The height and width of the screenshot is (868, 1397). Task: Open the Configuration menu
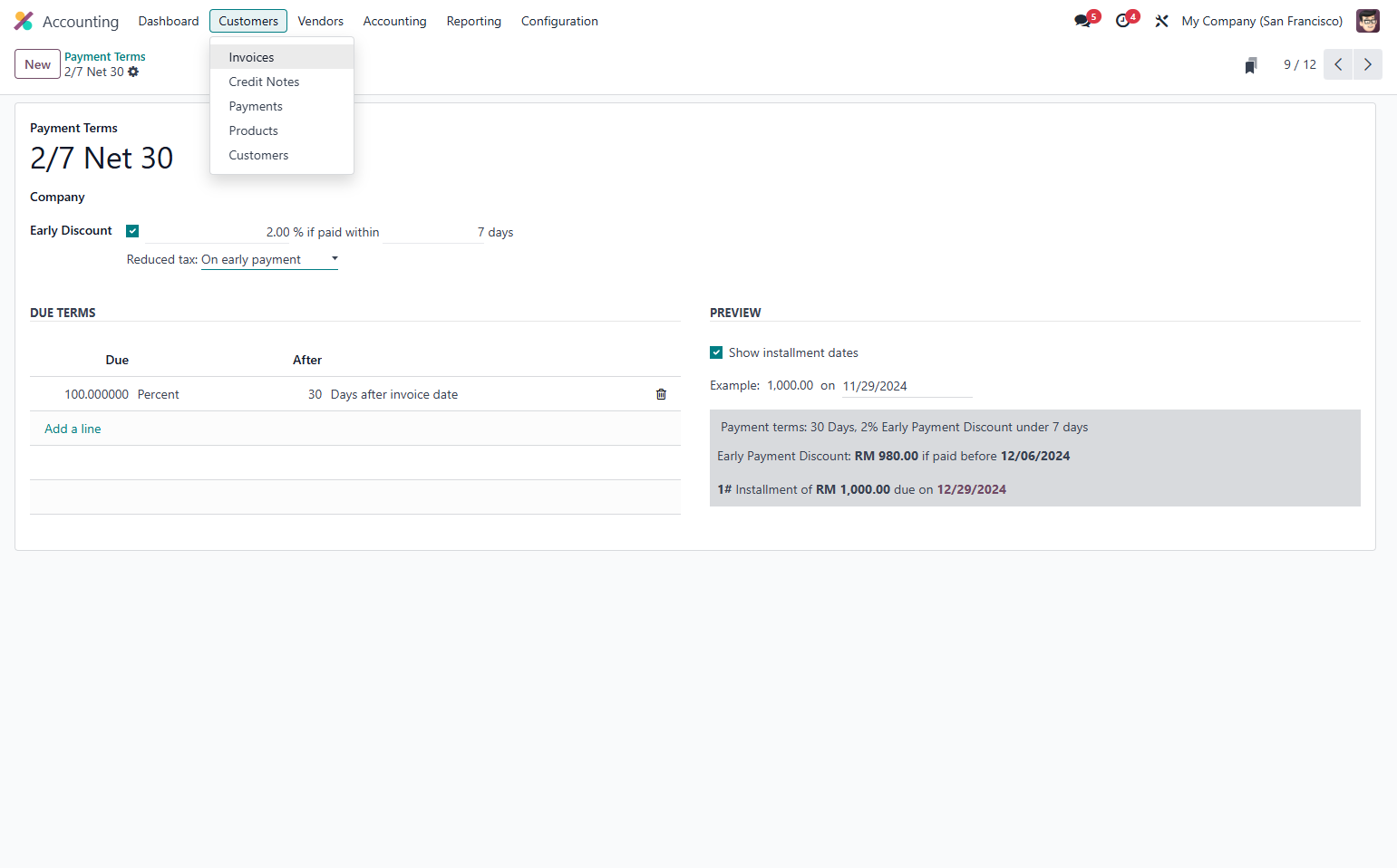pos(559,21)
